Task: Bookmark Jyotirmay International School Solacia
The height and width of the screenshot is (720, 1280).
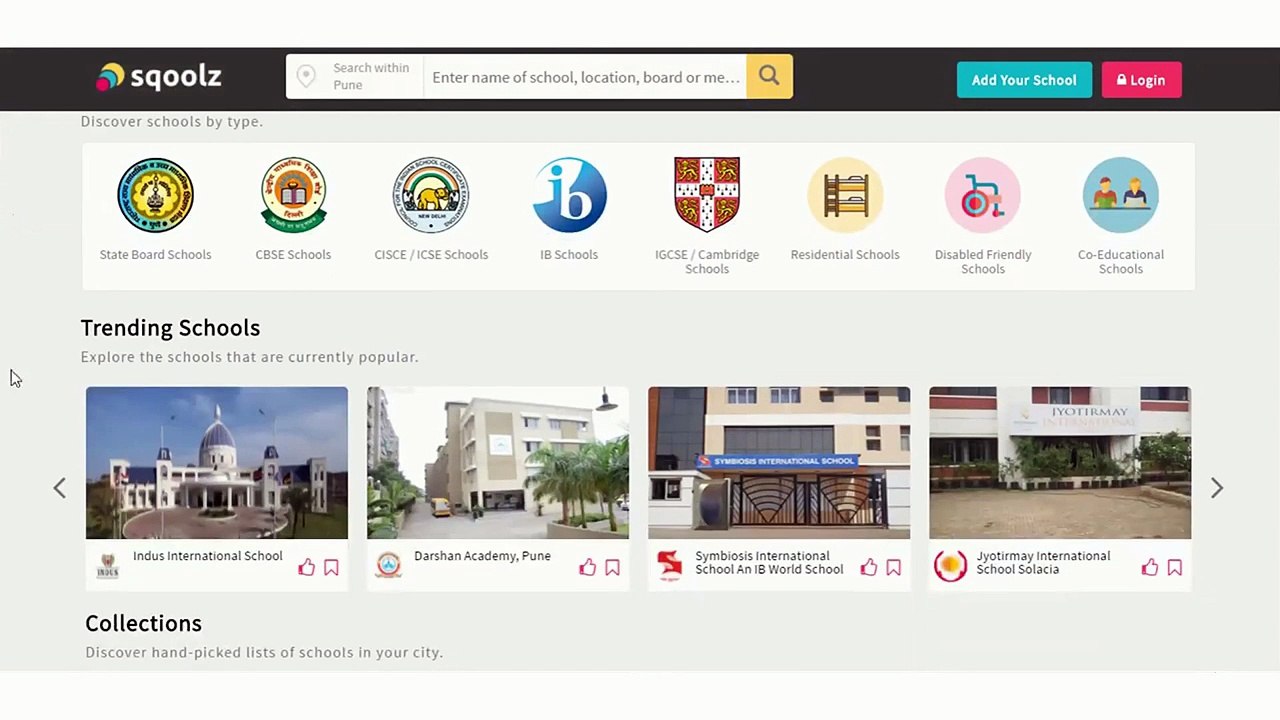Action: (1174, 567)
